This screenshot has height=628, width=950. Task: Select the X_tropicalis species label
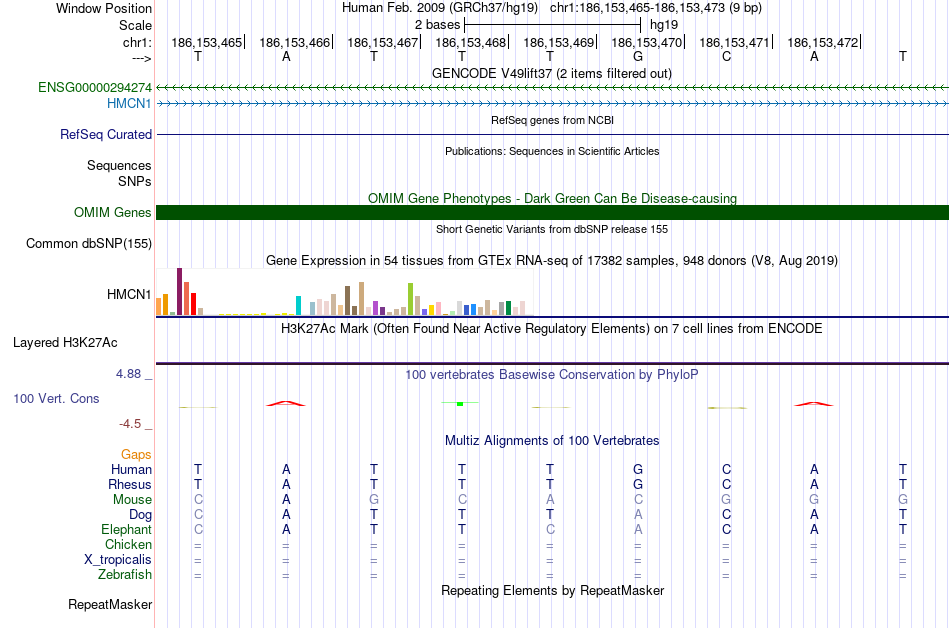coord(118,560)
